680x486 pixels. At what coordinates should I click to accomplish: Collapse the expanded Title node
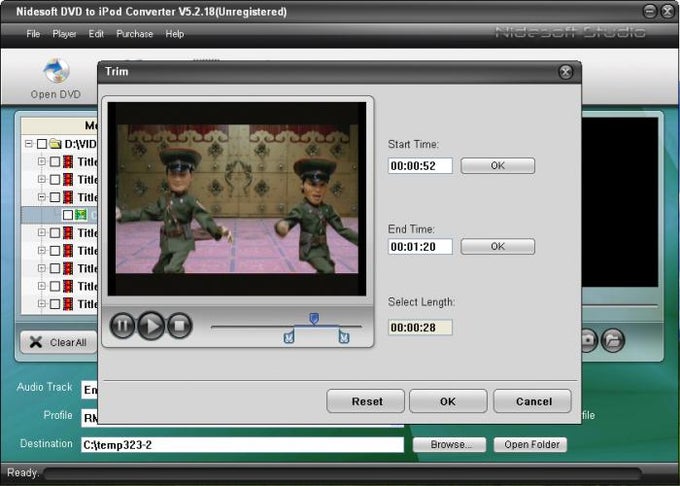pyautogui.click(x=42, y=197)
